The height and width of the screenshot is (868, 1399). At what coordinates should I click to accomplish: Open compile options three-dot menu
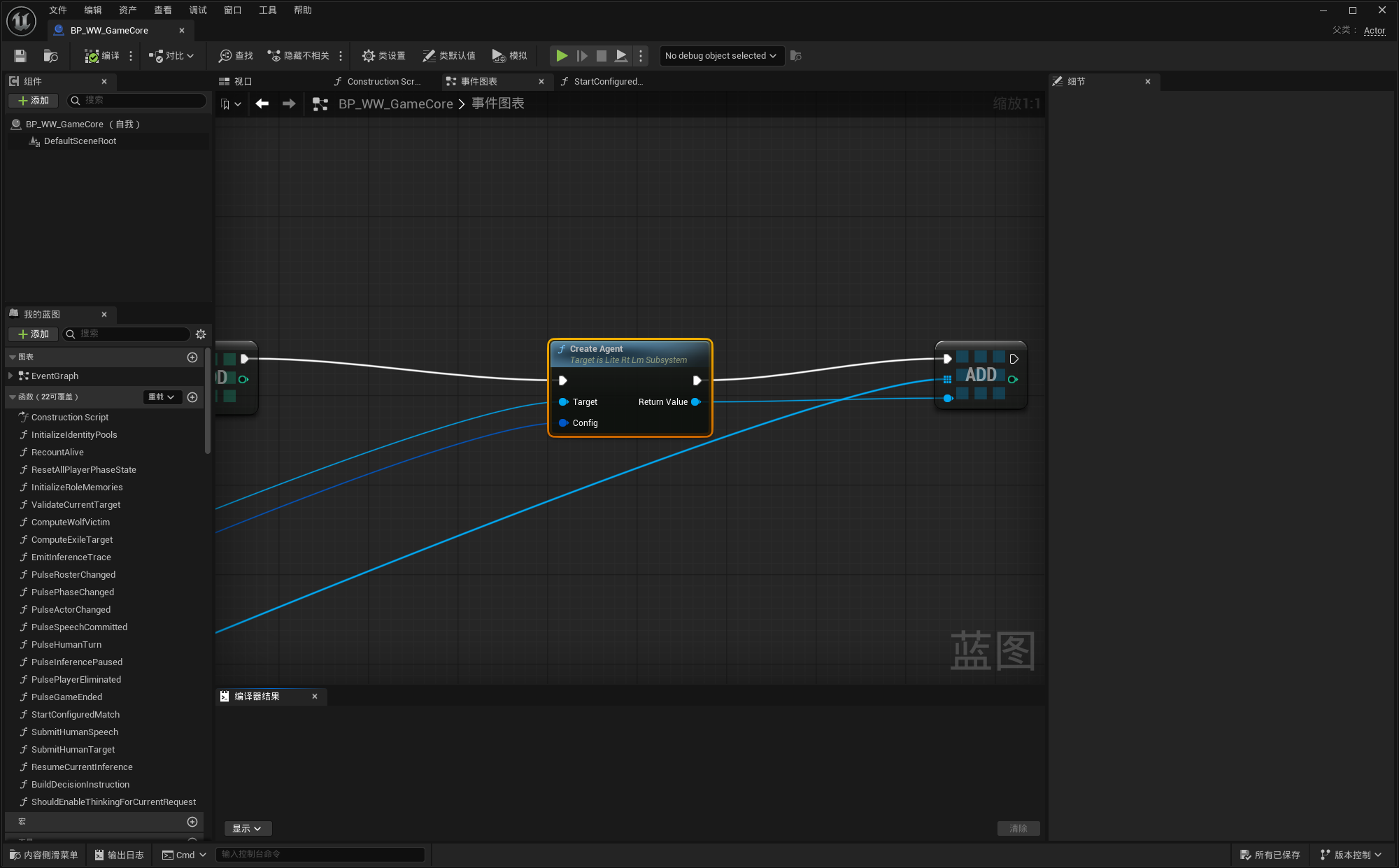point(131,56)
